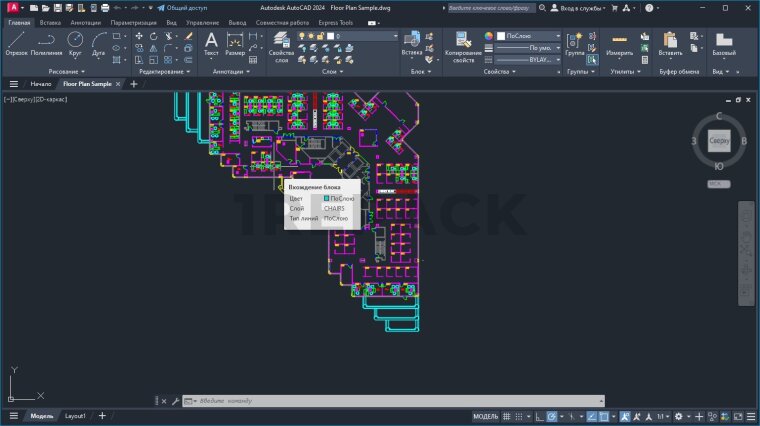Viewport: 760px width, 426px height.
Task: Choose the Круг (Circle) drawing tool
Action: coord(75,44)
